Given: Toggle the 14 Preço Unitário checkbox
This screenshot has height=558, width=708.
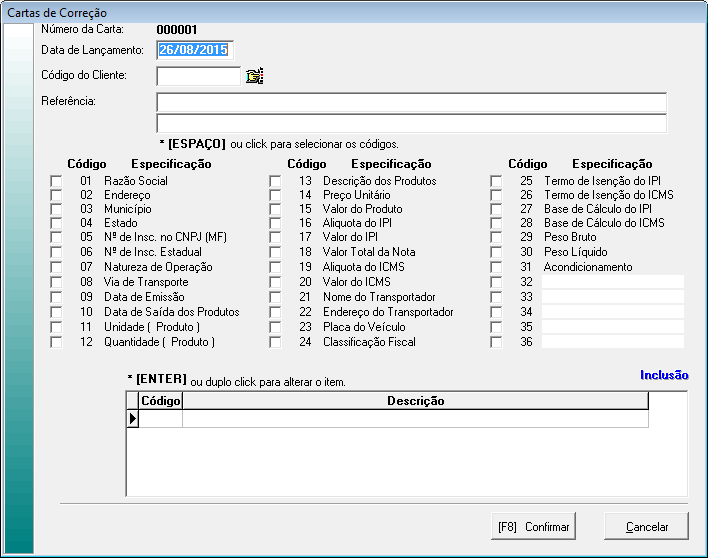Looking at the screenshot, I should pos(275,195).
